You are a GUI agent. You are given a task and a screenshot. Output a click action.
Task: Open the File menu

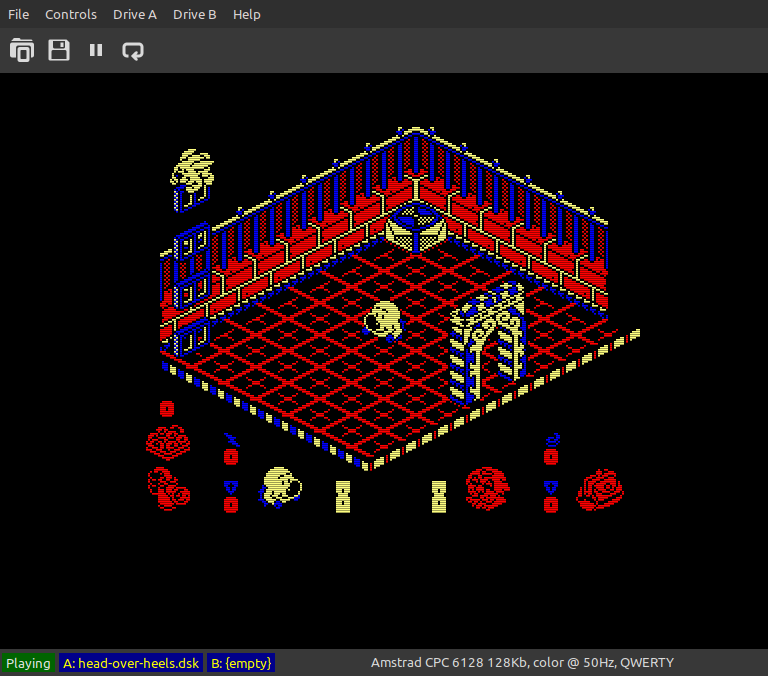point(19,15)
